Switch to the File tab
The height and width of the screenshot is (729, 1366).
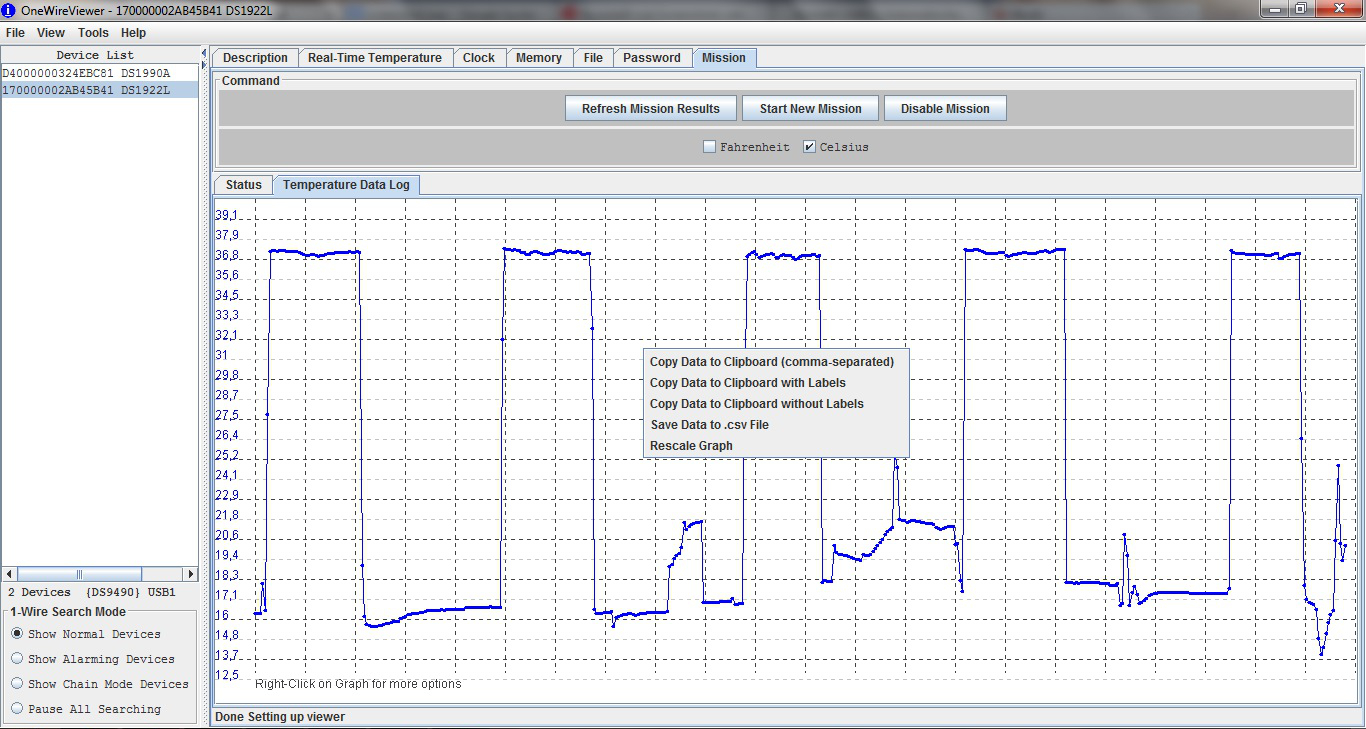(x=593, y=58)
